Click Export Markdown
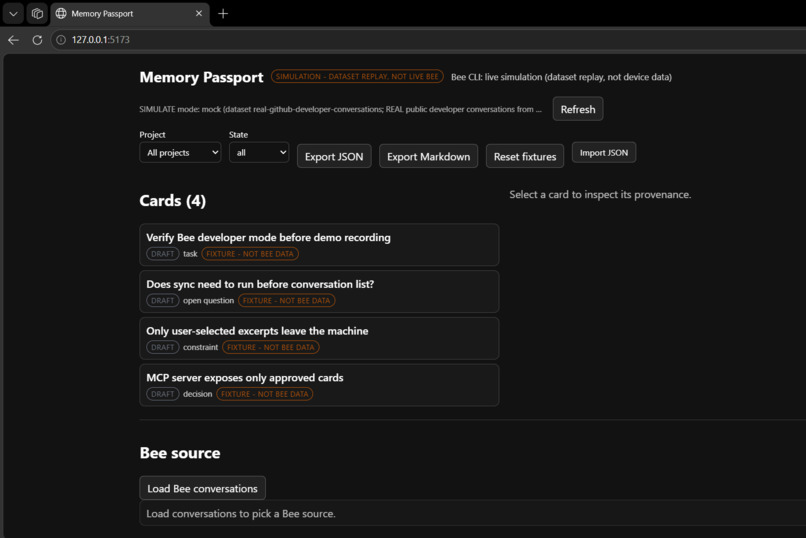The height and width of the screenshot is (538, 806). (428, 156)
